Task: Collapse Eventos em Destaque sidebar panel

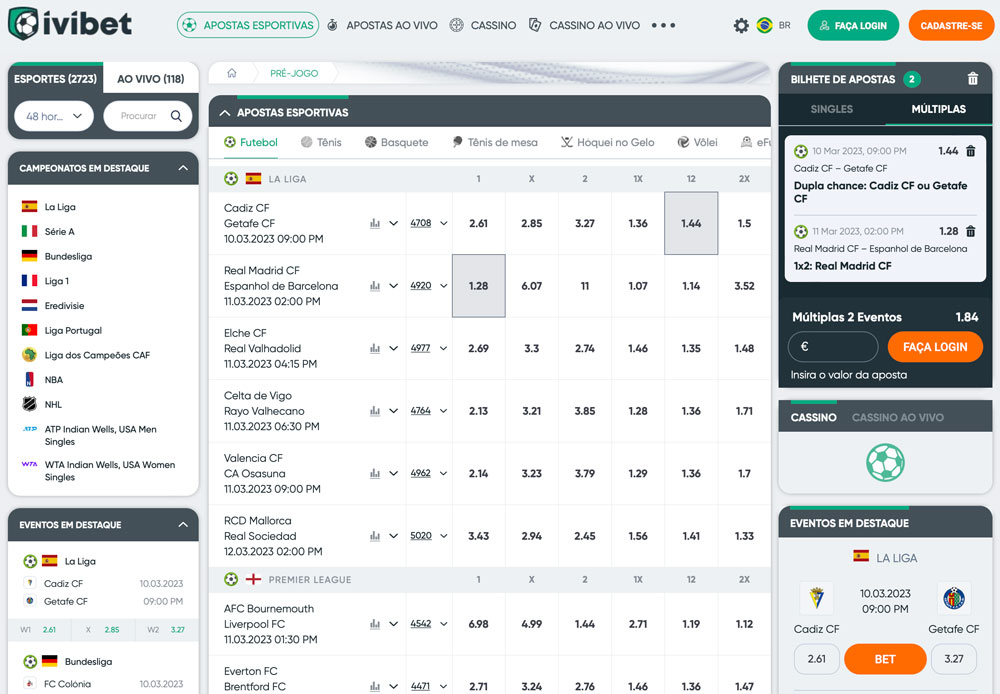Action: (x=183, y=524)
